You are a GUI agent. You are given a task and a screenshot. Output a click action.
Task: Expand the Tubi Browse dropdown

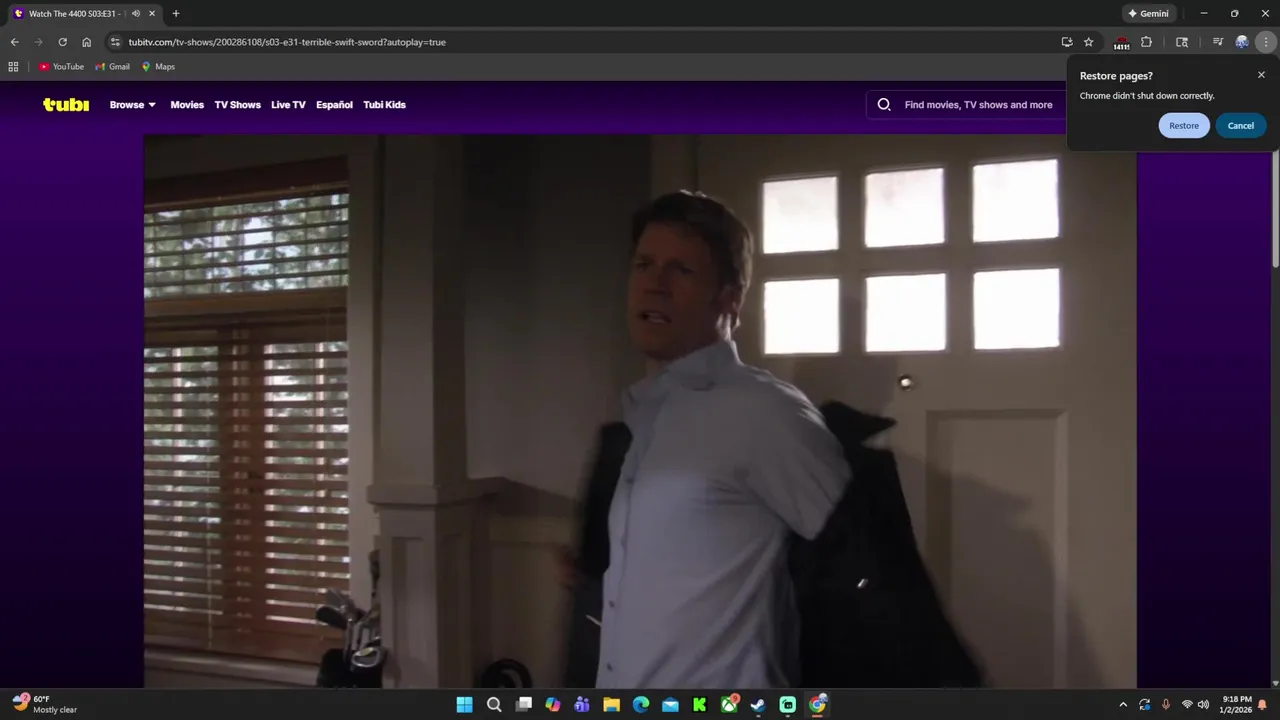(133, 104)
